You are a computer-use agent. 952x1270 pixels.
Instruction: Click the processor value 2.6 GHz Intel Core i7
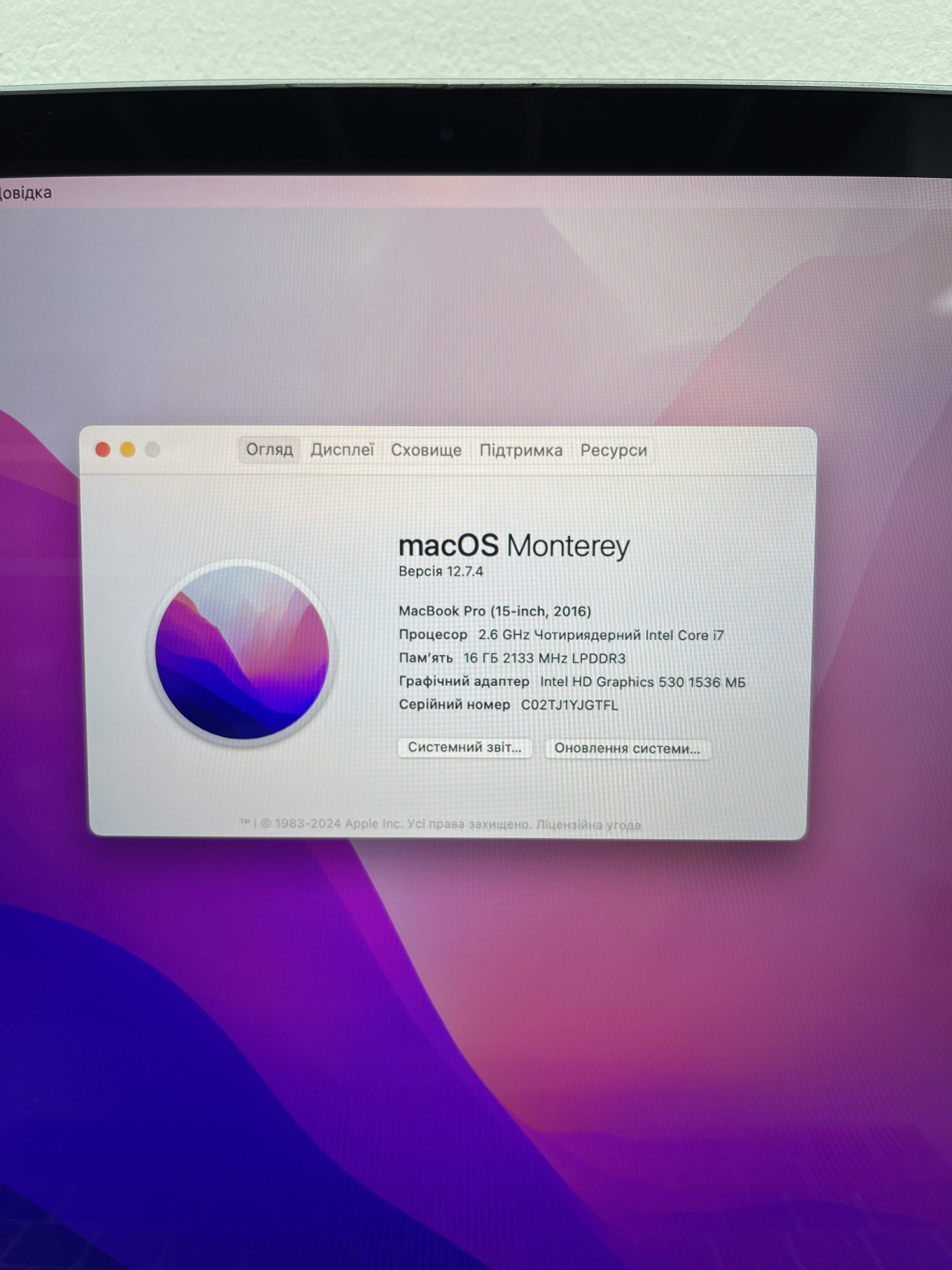(601, 635)
